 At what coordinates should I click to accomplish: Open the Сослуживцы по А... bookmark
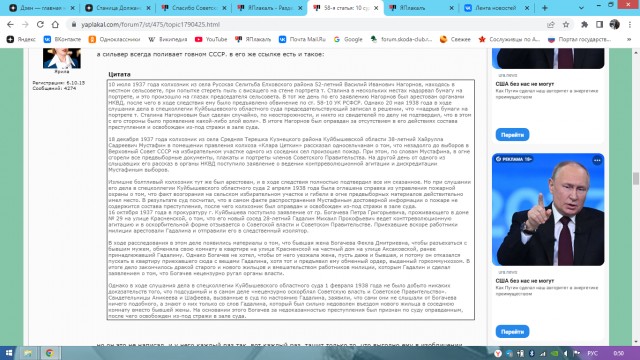[509, 39]
